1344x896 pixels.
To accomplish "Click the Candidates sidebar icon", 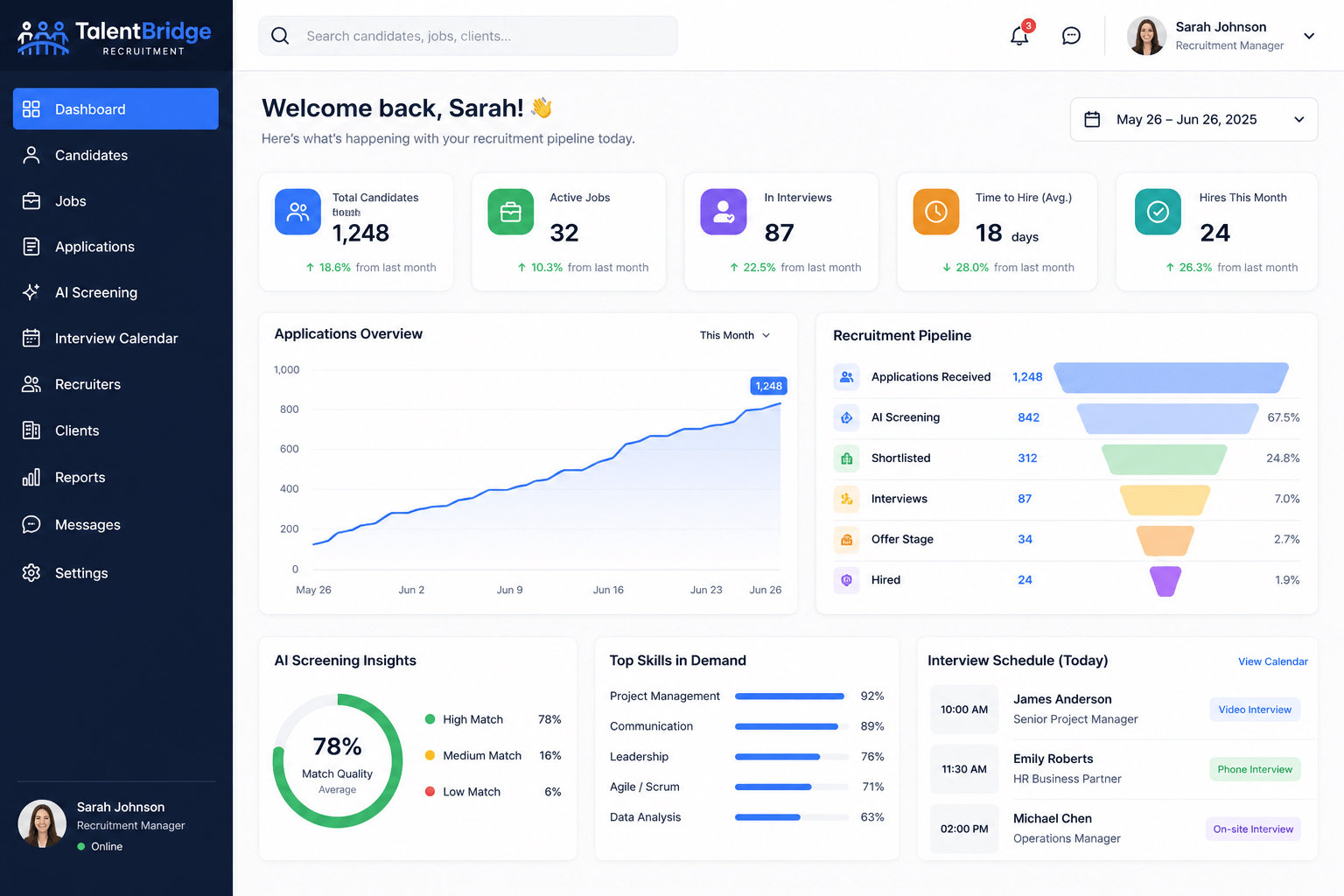I will 31,155.
